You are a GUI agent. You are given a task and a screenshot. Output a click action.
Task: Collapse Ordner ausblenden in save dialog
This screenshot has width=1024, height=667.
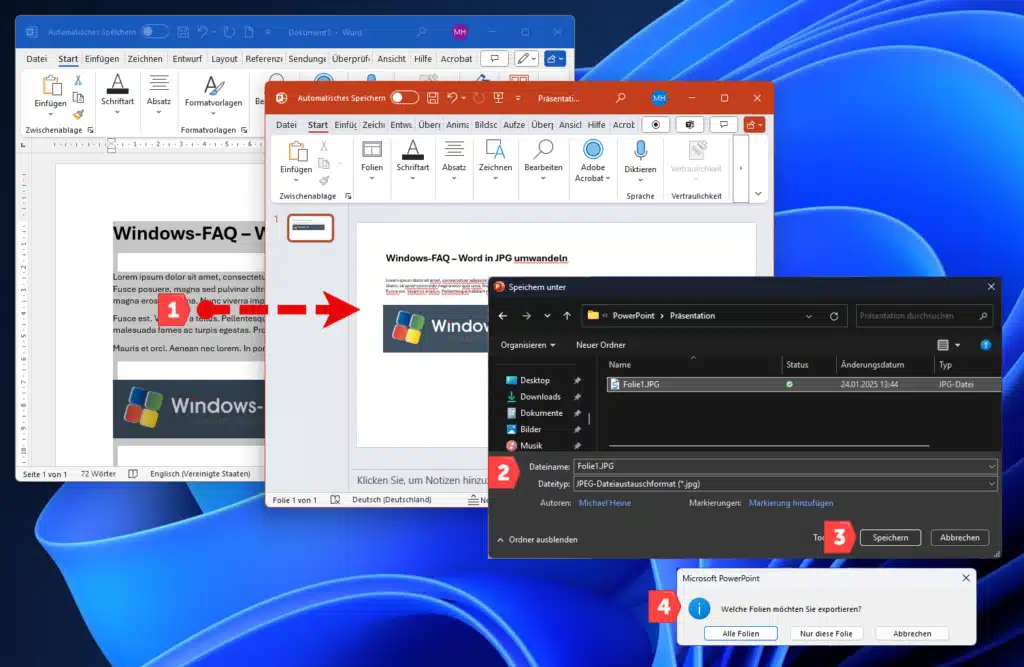coord(537,540)
